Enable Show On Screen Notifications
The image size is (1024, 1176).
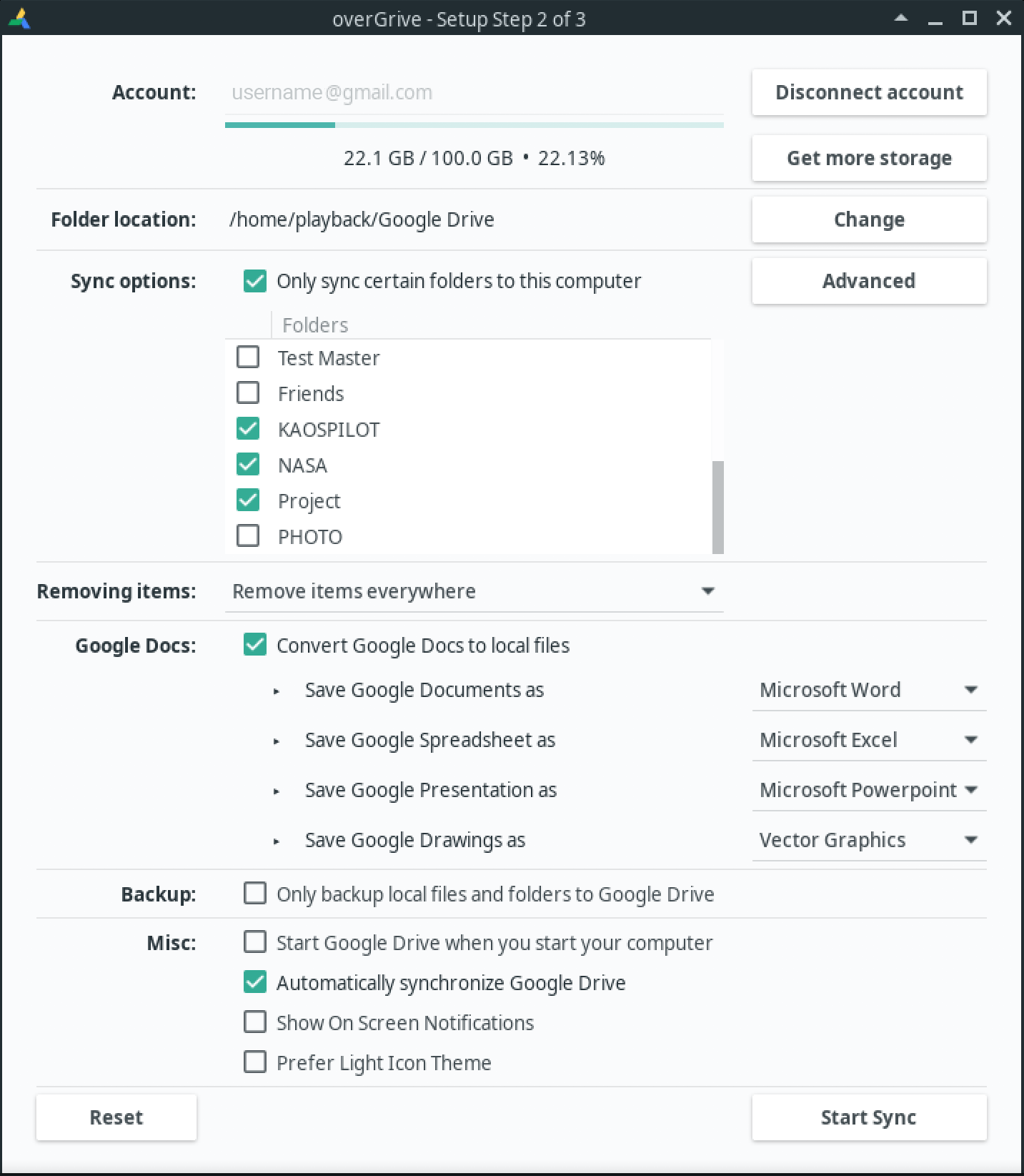255,1022
